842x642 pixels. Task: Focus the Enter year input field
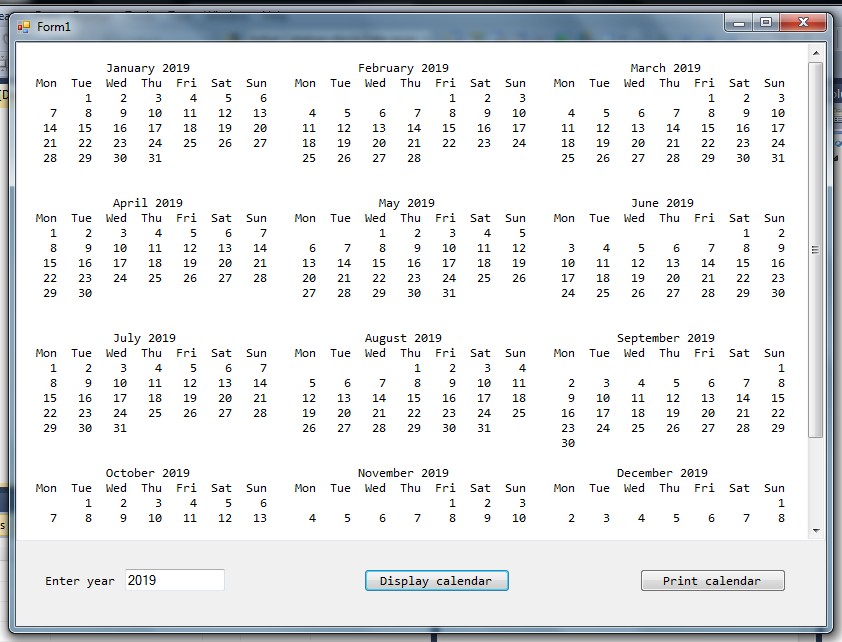click(x=175, y=580)
